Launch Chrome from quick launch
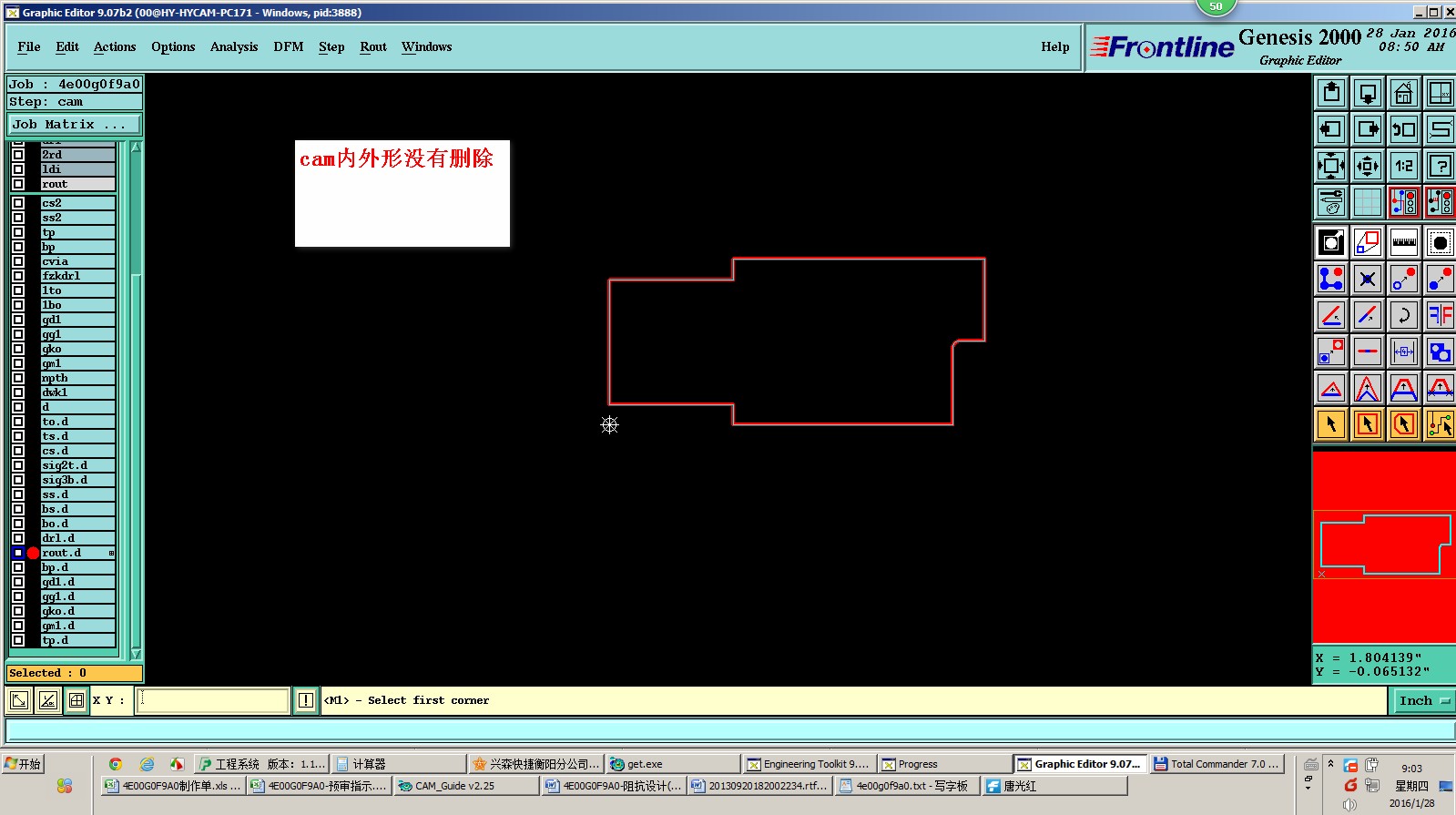 [x=115, y=764]
